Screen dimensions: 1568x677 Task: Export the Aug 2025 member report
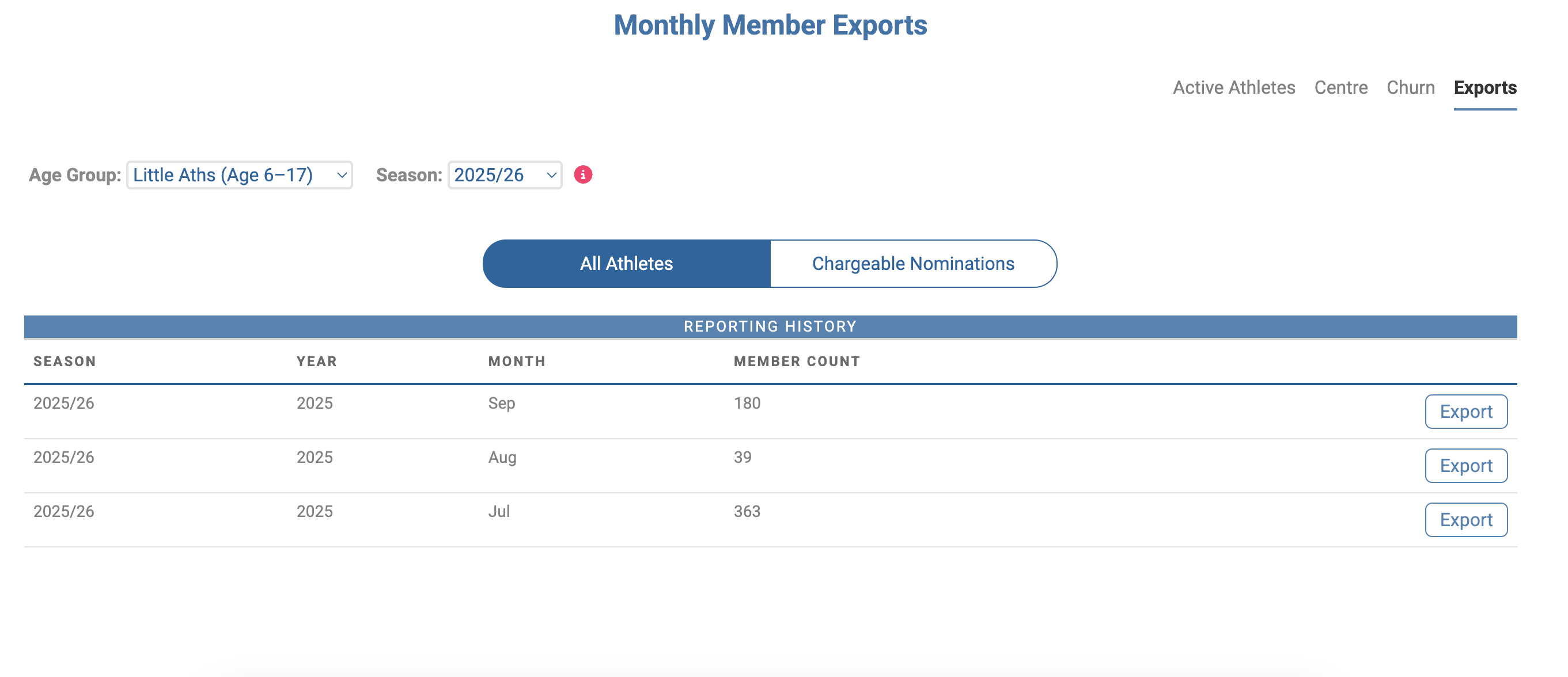pyautogui.click(x=1465, y=466)
